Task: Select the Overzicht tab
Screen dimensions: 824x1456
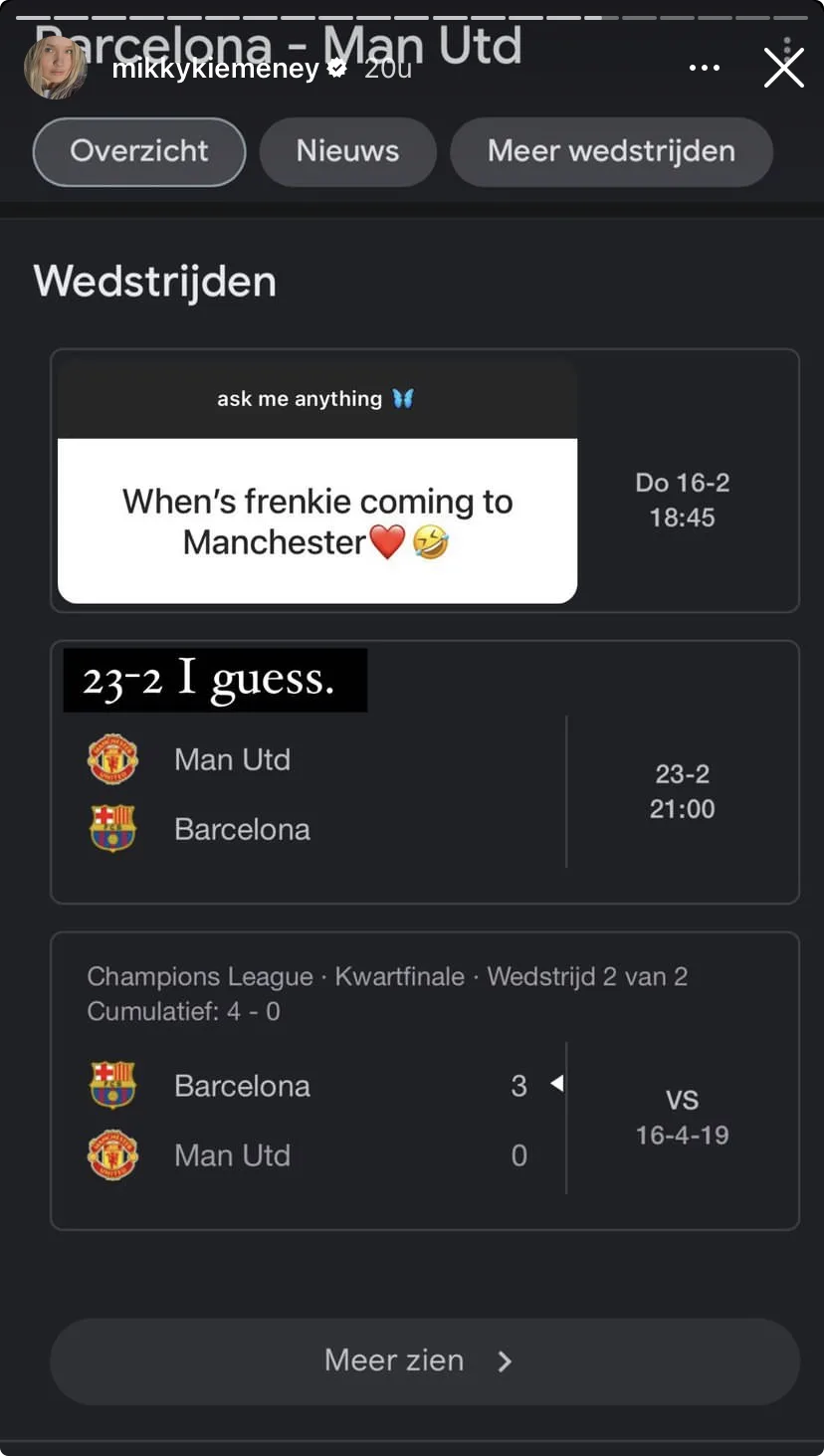Action: pos(139,151)
